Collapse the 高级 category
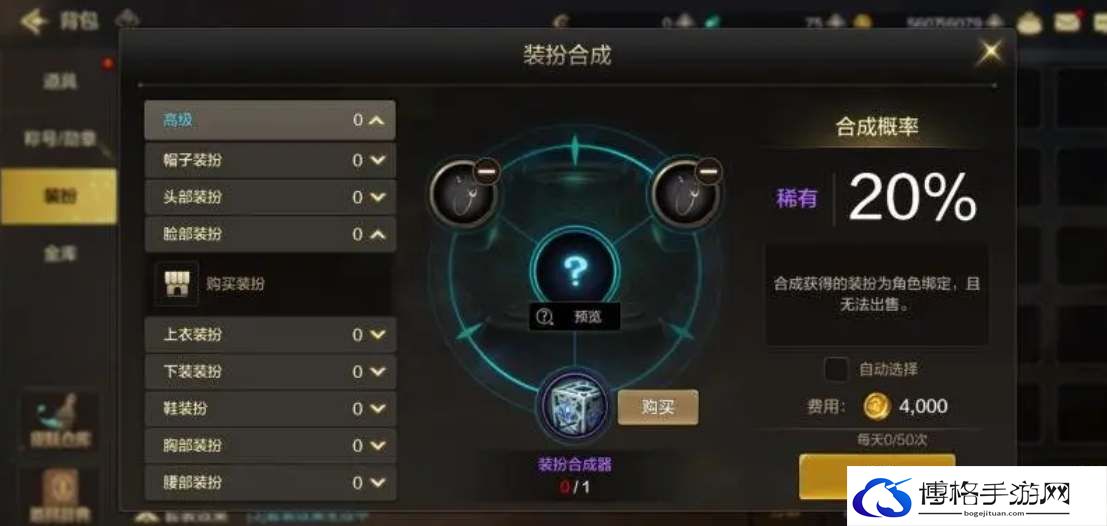The height and width of the screenshot is (526, 1107). (270, 120)
